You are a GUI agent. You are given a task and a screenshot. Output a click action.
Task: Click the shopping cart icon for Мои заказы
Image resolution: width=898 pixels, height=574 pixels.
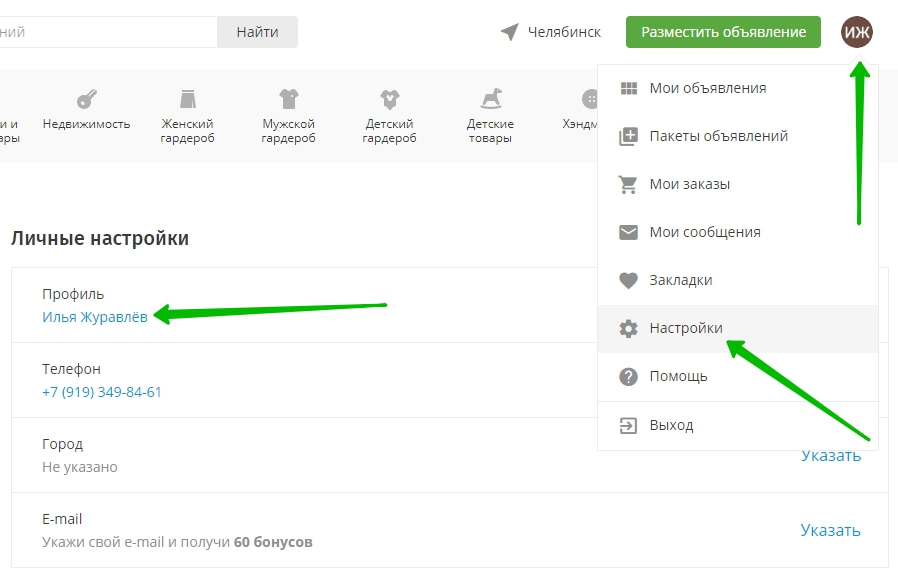(628, 184)
